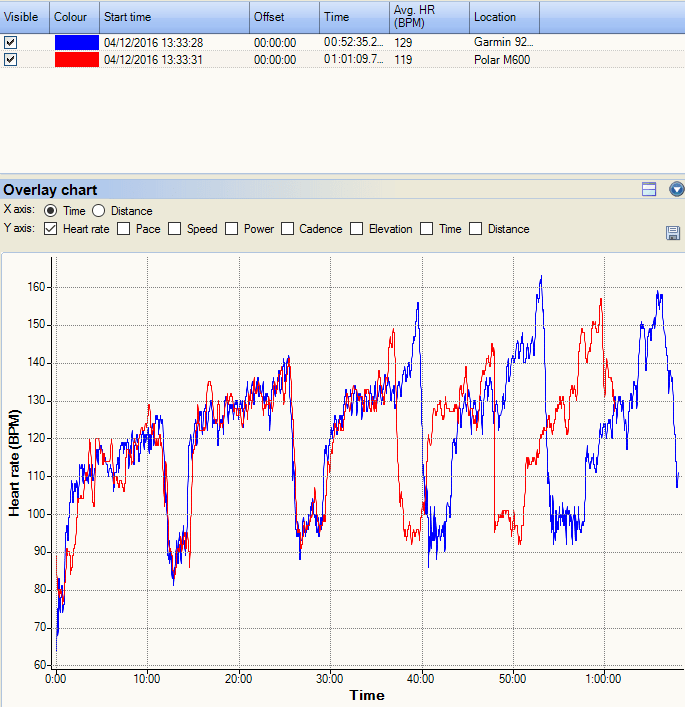Enable the Pace Y axis checkbox

tap(124, 229)
